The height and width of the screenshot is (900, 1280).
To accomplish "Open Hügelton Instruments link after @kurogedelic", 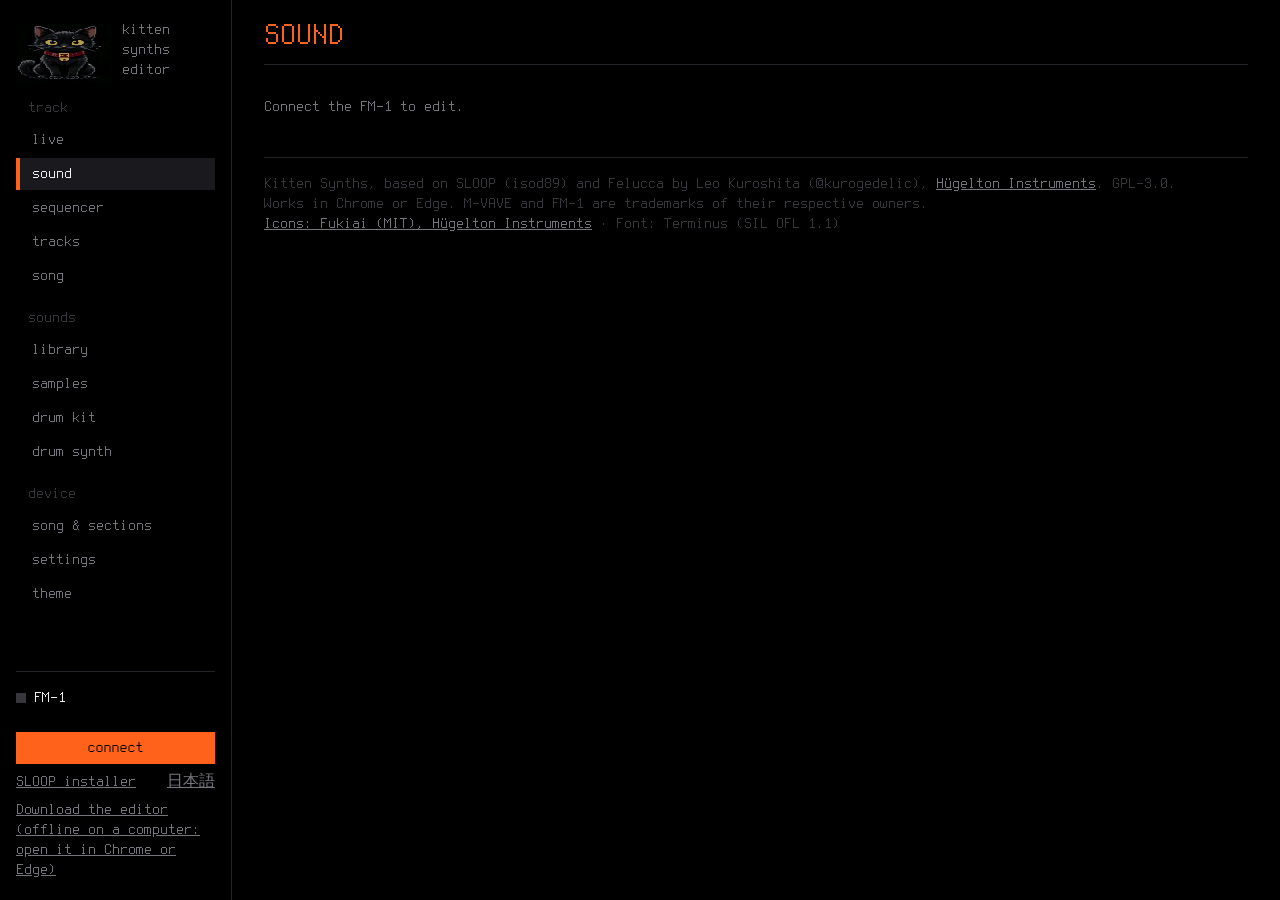I will (1016, 184).
